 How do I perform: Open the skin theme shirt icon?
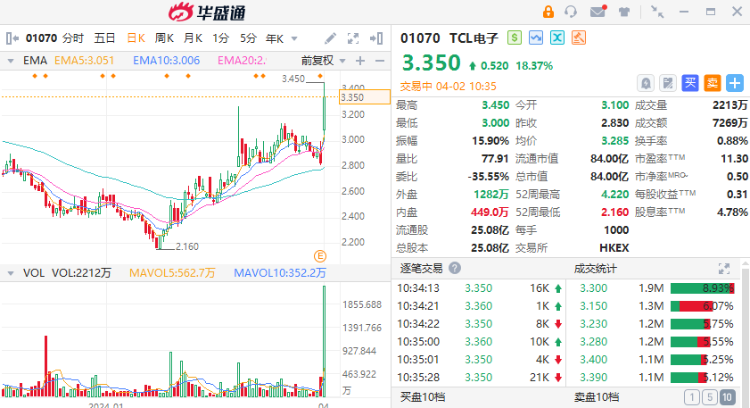pyautogui.click(x=624, y=12)
